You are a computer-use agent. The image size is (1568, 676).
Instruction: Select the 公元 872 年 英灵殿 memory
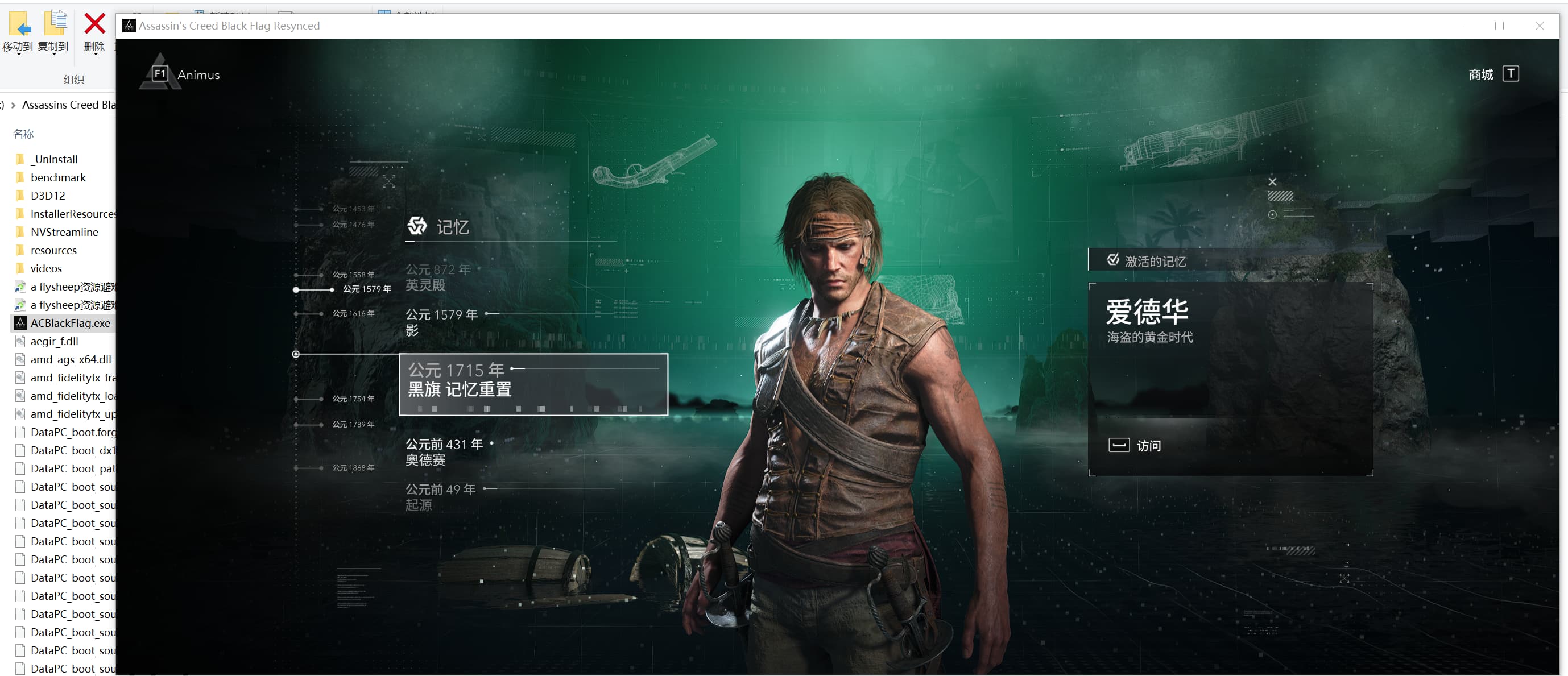(x=438, y=277)
